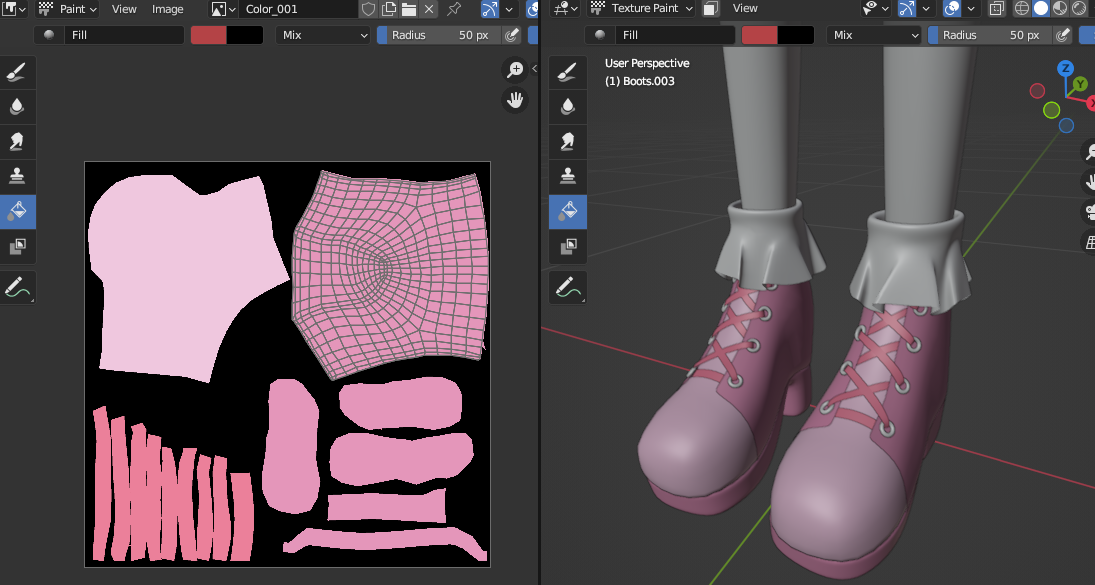This screenshot has width=1095, height=585.
Task: Select the Soften tool in 3D viewport
Action: 568,106
